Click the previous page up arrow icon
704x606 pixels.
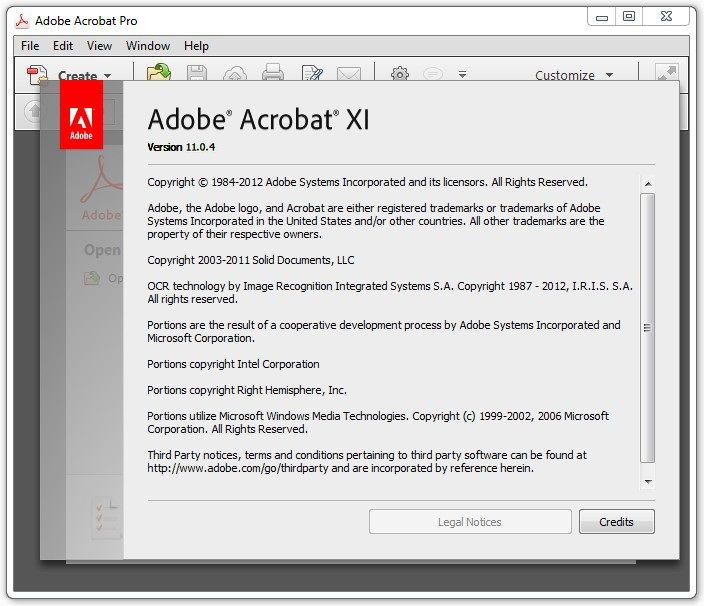point(33,110)
